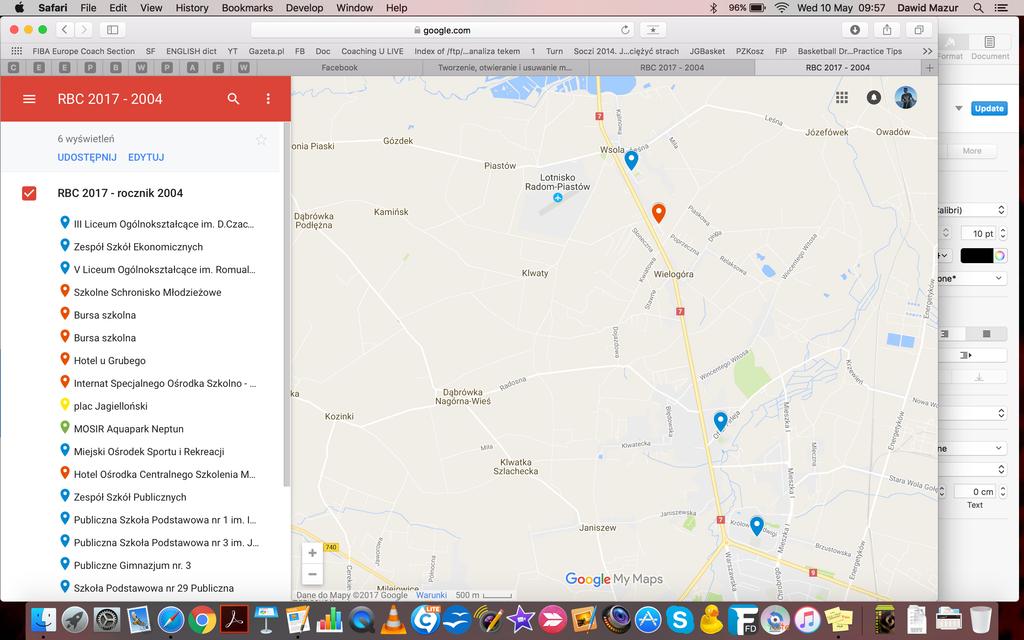This screenshot has width=1024, height=640.
Task: Select Szkoła Podstawowa nr 29 Publiczna
Action: (x=153, y=588)
